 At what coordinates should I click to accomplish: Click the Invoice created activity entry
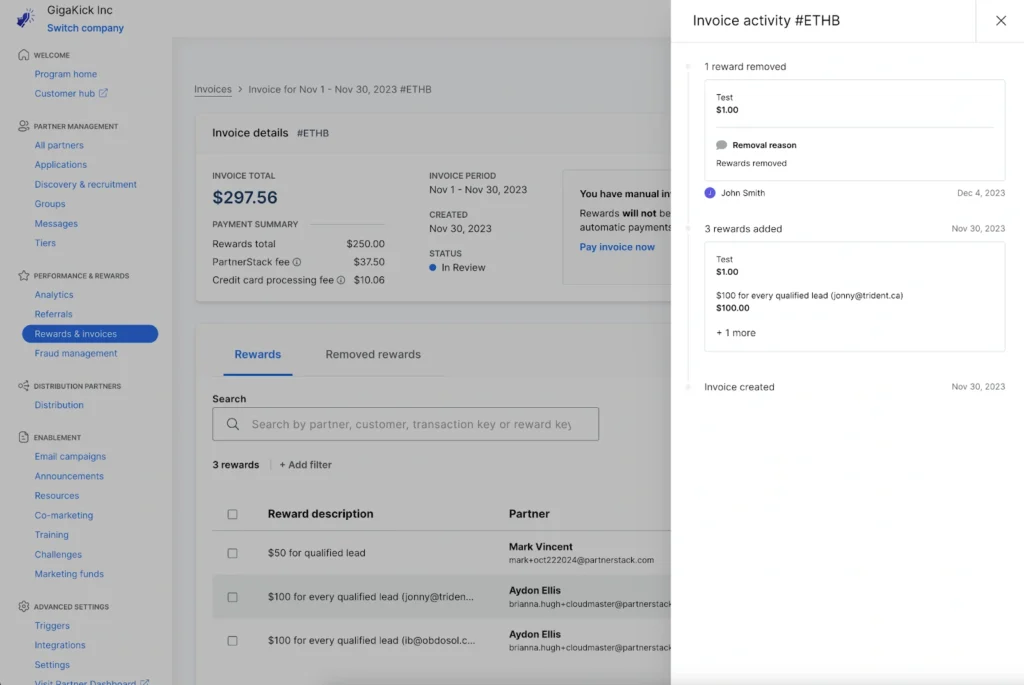739,387
